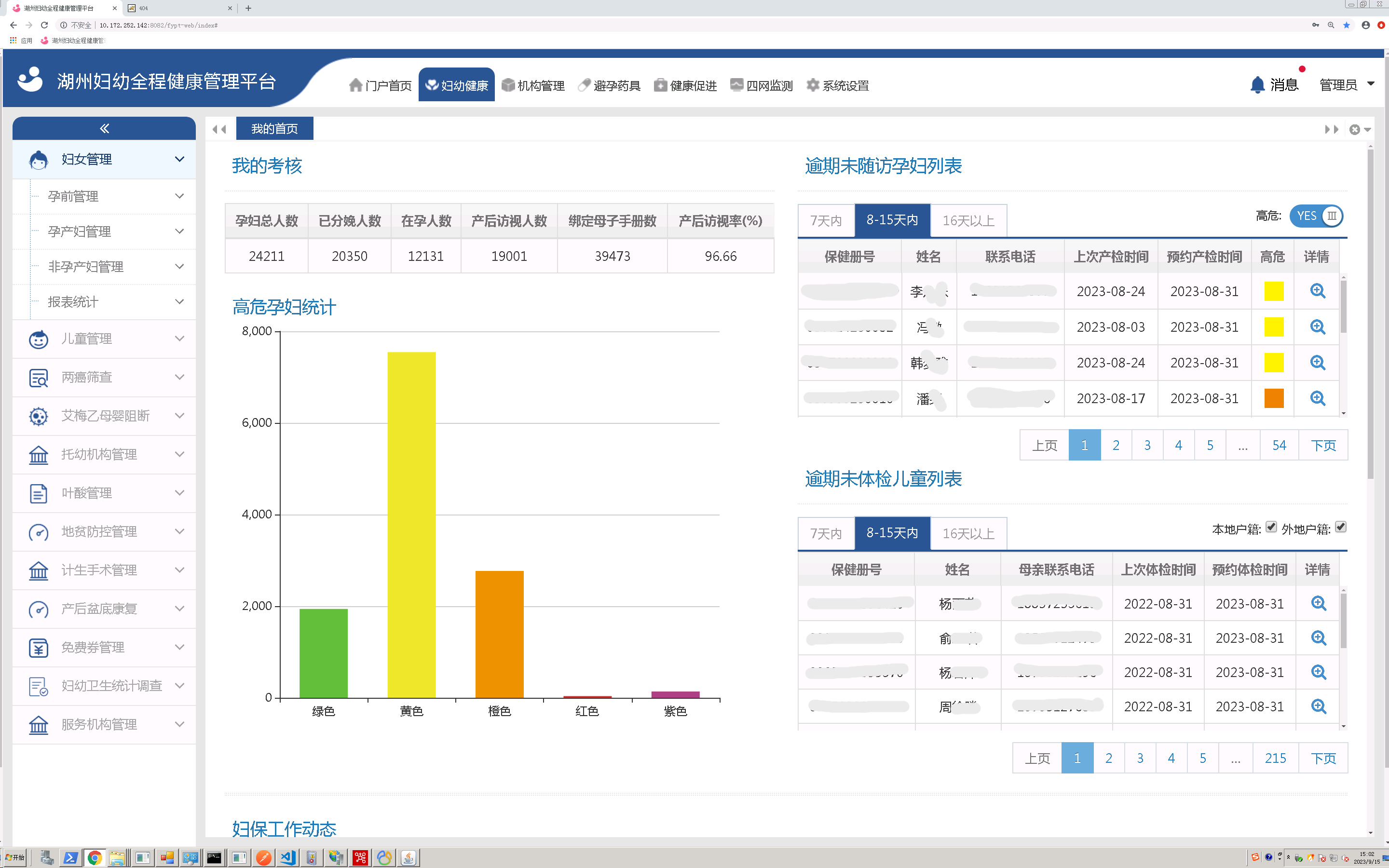Open the 机构管理 menu

(x=532, y=85)
